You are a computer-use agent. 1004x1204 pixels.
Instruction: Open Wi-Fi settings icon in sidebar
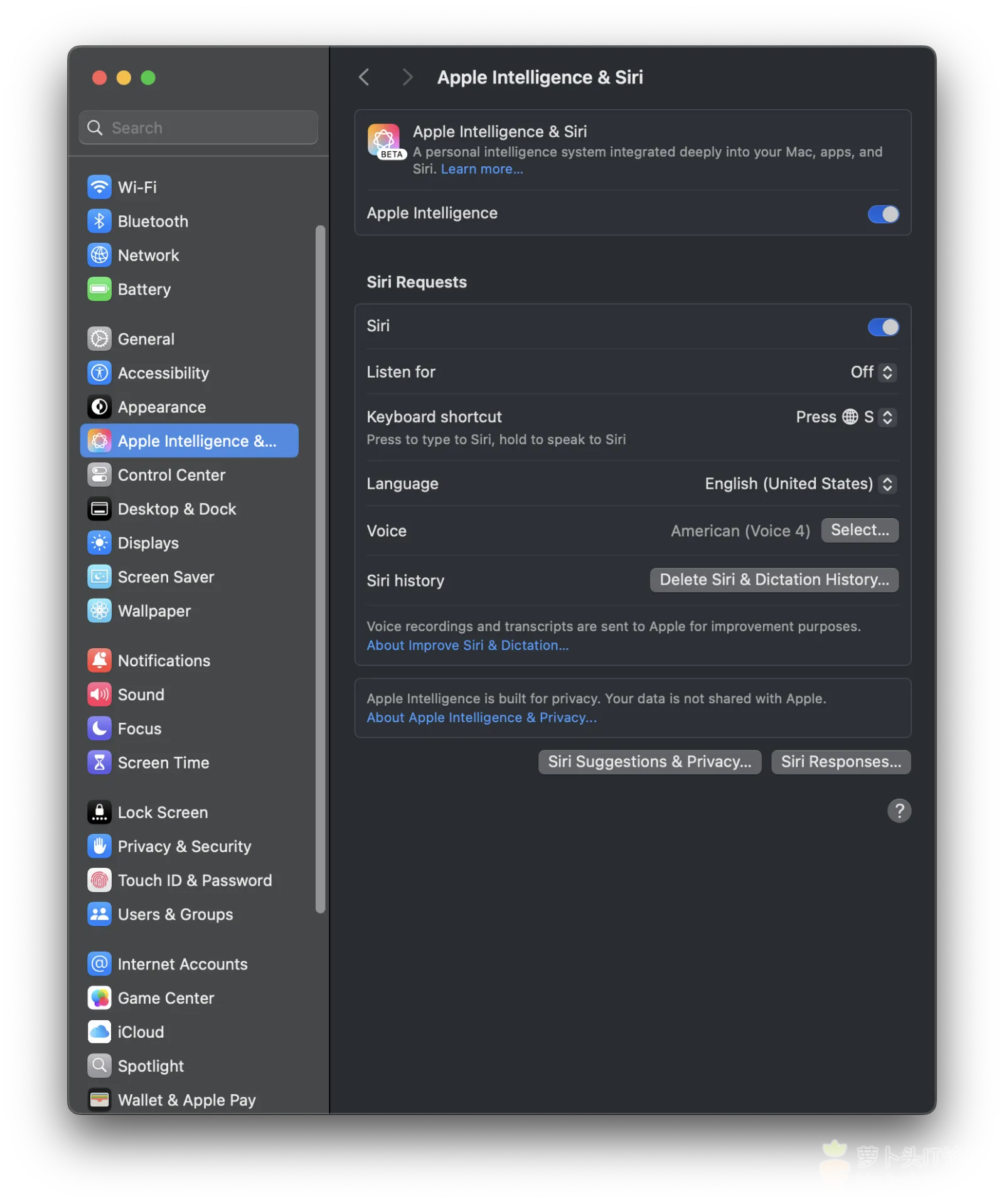pyautogui.click(x=99, y=187)
